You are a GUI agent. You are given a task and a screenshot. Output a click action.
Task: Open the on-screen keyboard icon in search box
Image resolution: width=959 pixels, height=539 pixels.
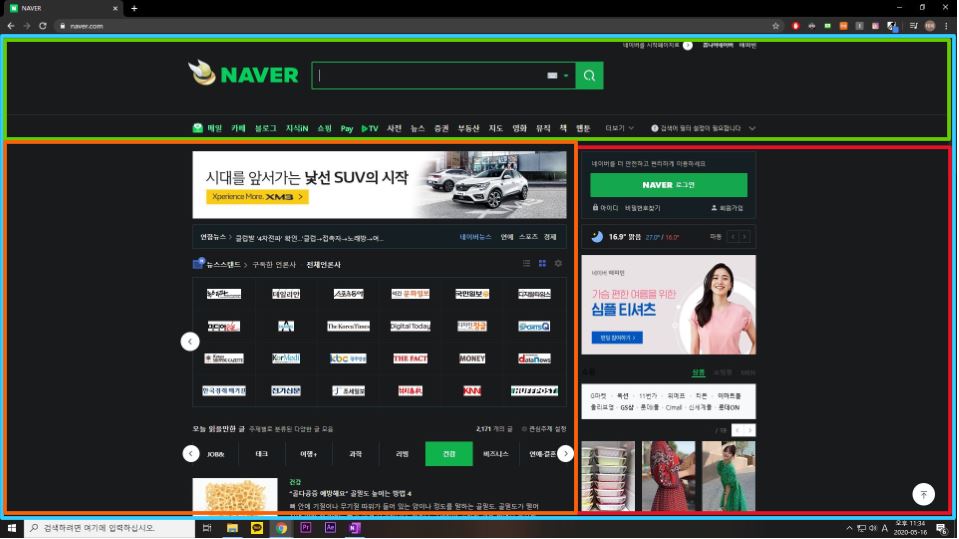[552, 75]
